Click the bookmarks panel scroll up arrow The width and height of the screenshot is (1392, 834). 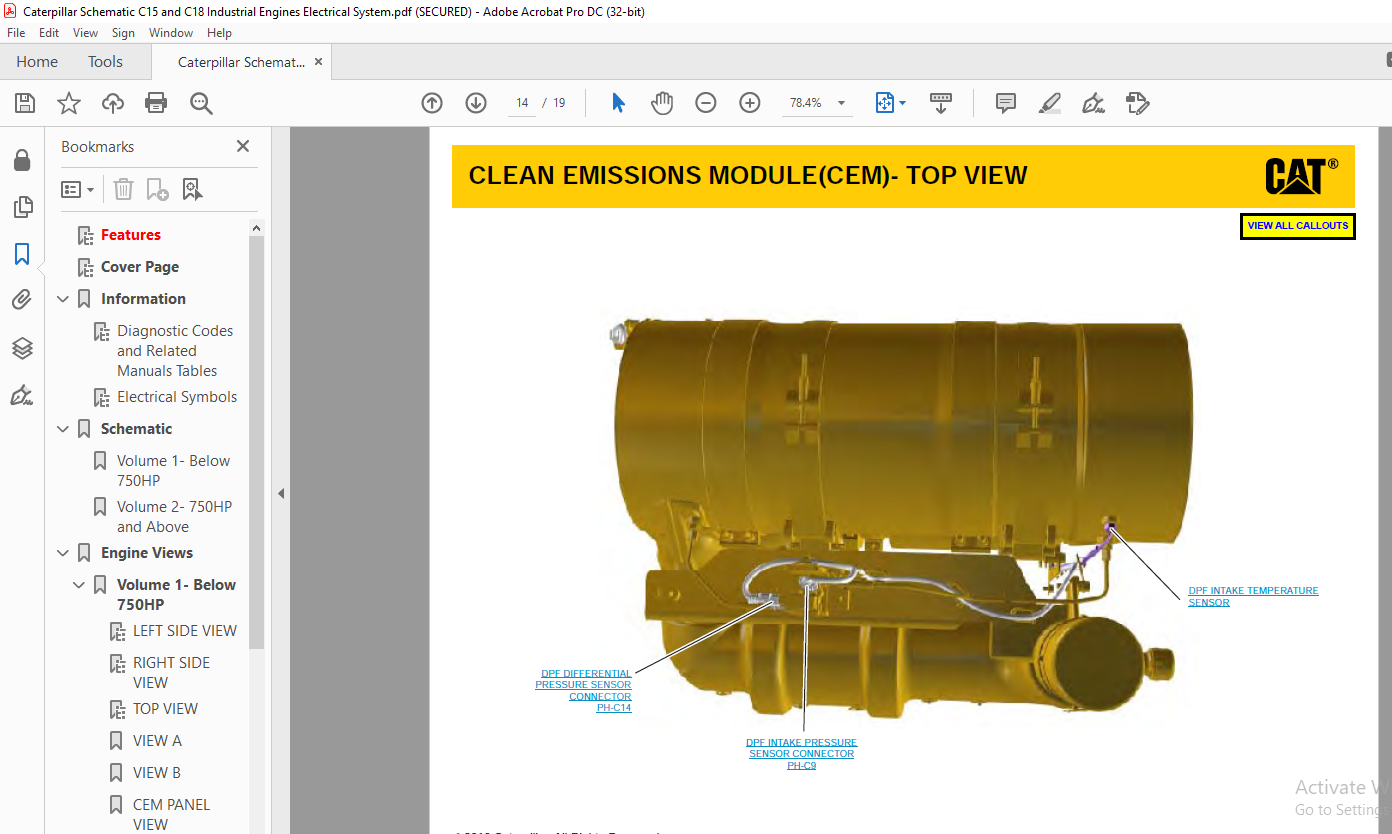256,228
